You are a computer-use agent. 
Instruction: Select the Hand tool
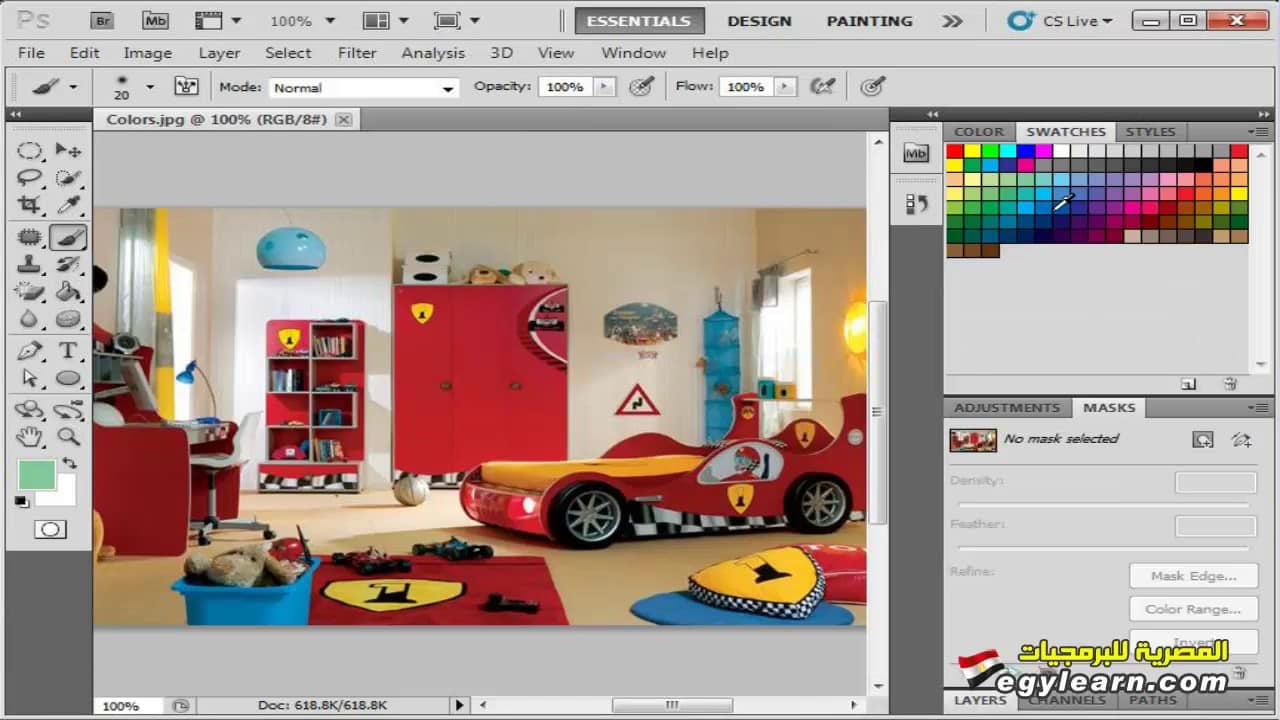click(30, 437)
